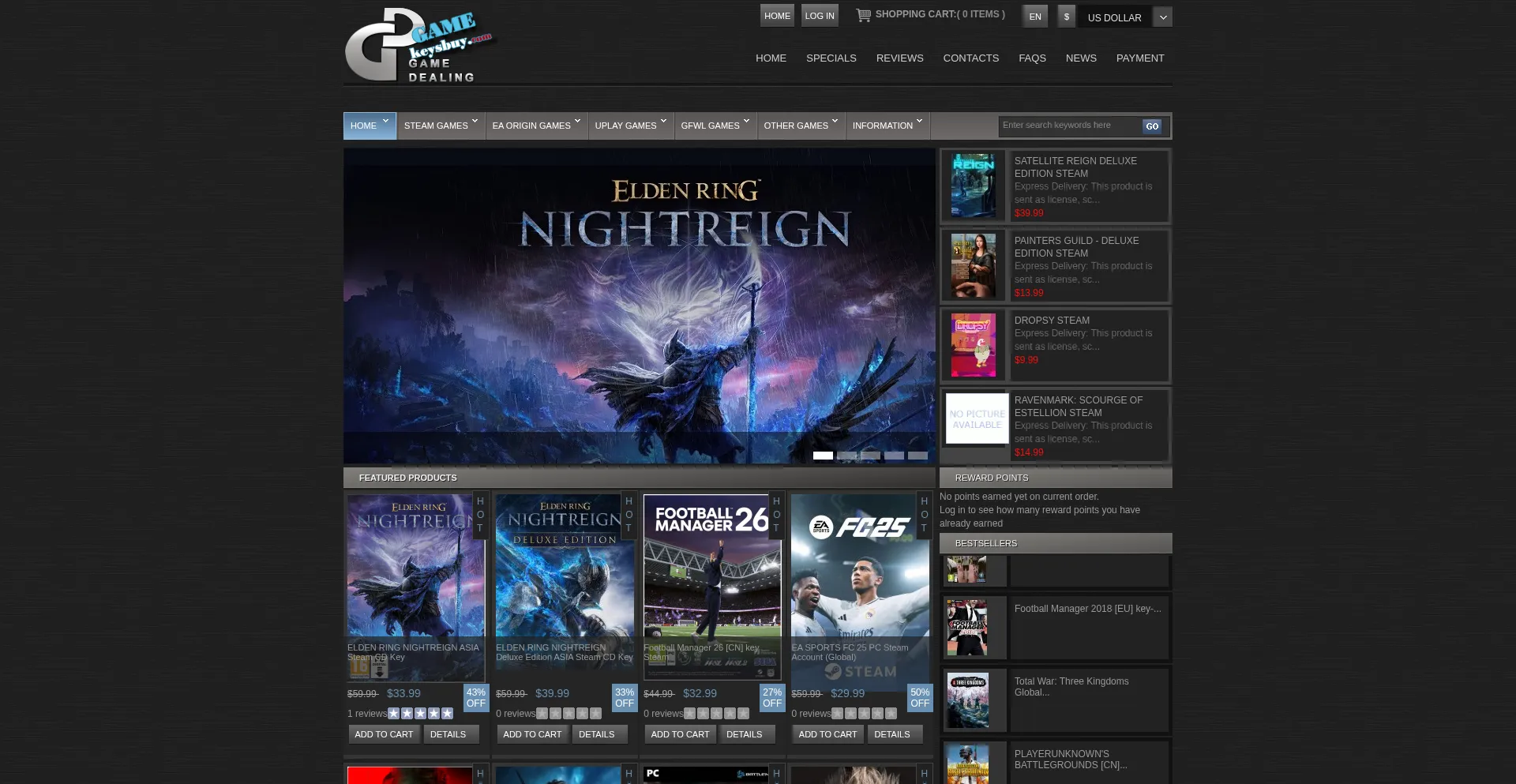Open the REVIEWS menu link
The width and height of the screenshot is (1516, 784).
click(899, 58)
